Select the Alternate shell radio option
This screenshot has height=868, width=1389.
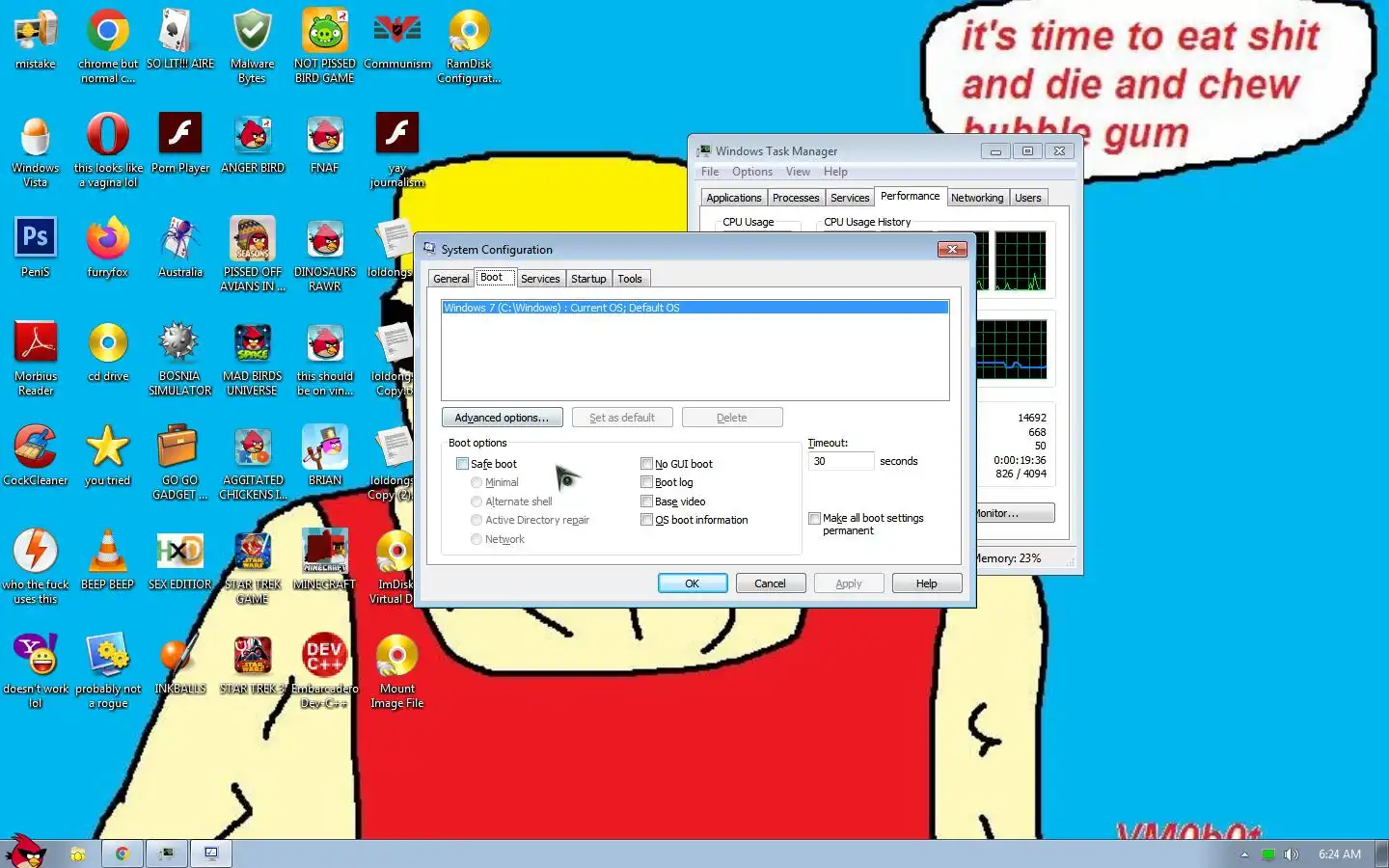click(477, 502)
